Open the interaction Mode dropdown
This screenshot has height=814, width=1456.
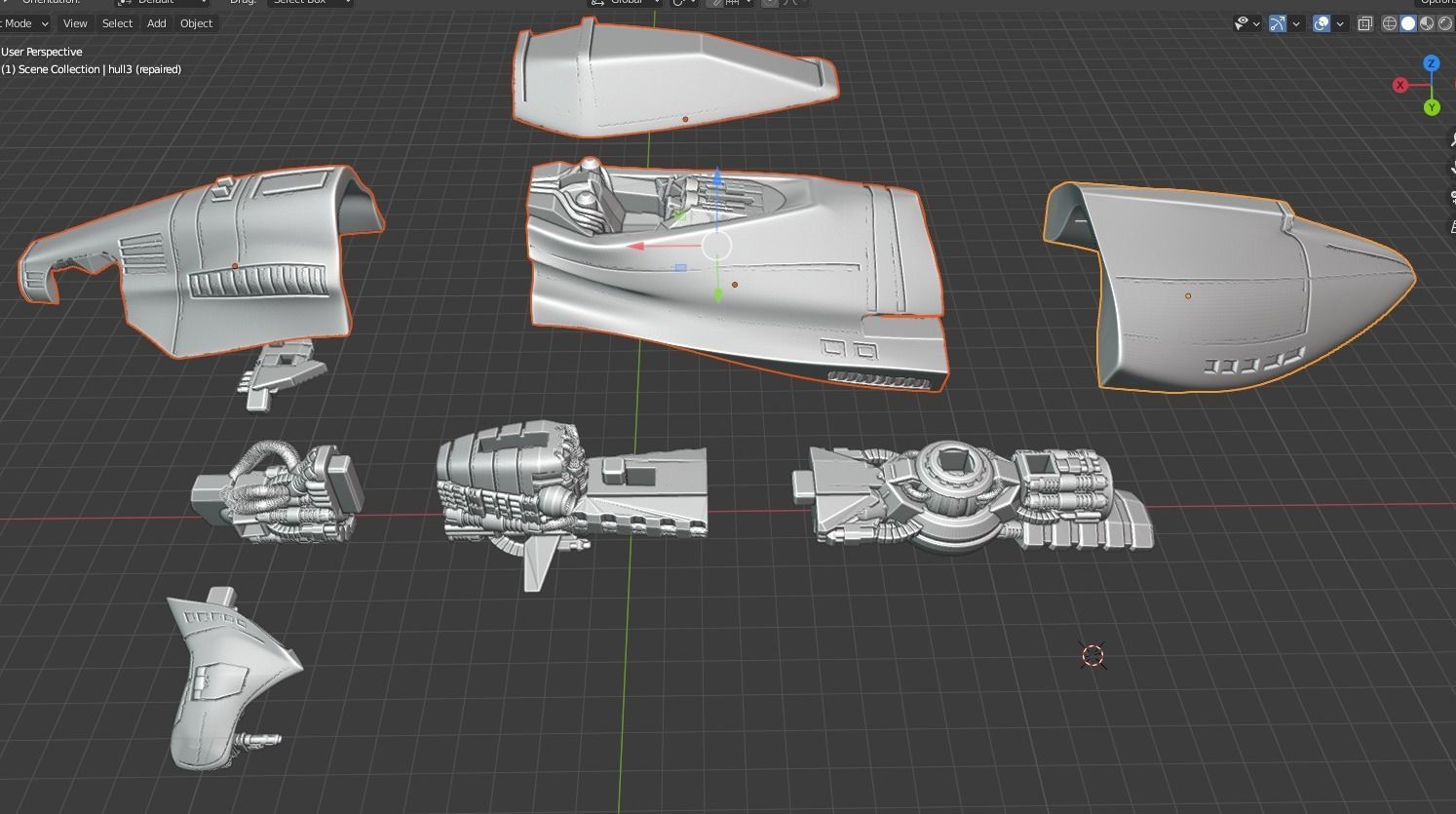coord(24,23)
